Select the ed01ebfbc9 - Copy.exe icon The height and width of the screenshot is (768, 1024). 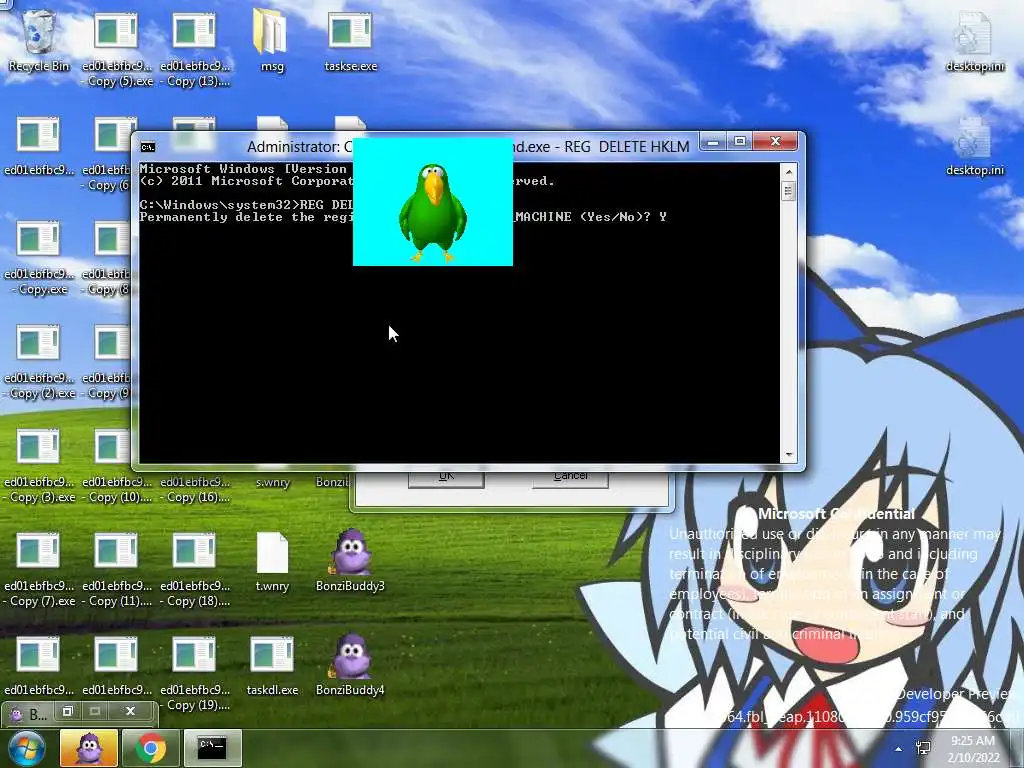tap(39, 258)
